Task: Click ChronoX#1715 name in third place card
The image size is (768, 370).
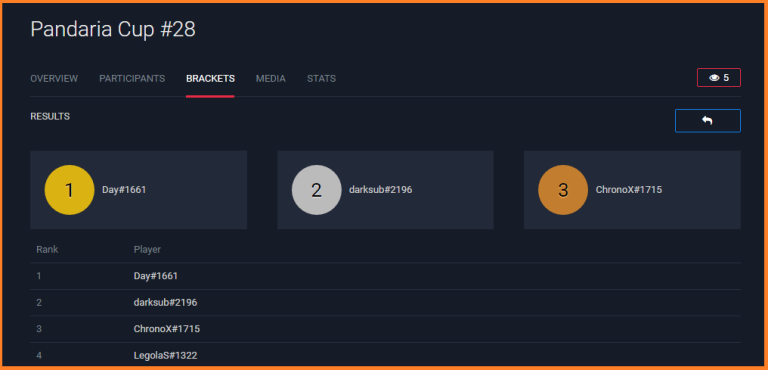Action: click(x=629, y=190)
